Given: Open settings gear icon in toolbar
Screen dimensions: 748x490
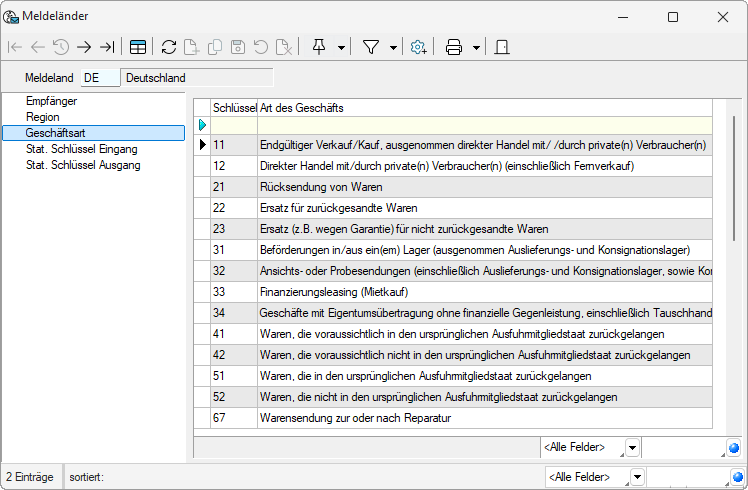Looking at the screenshot, I should point(419,47).
